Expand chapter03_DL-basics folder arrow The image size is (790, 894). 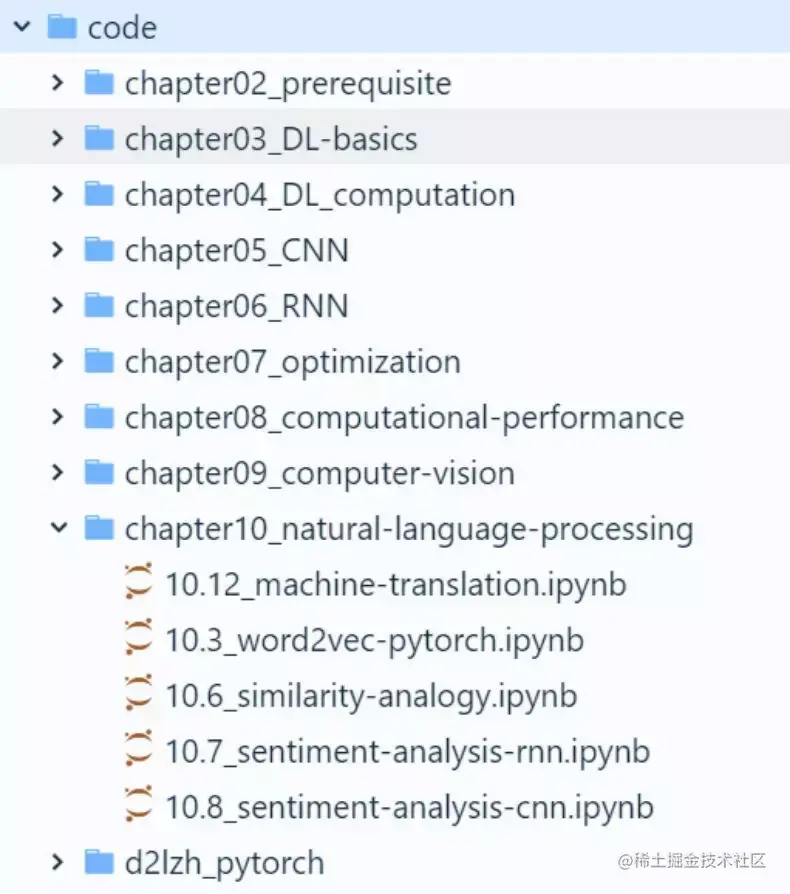pyautogui.click(x=58, y=138)
